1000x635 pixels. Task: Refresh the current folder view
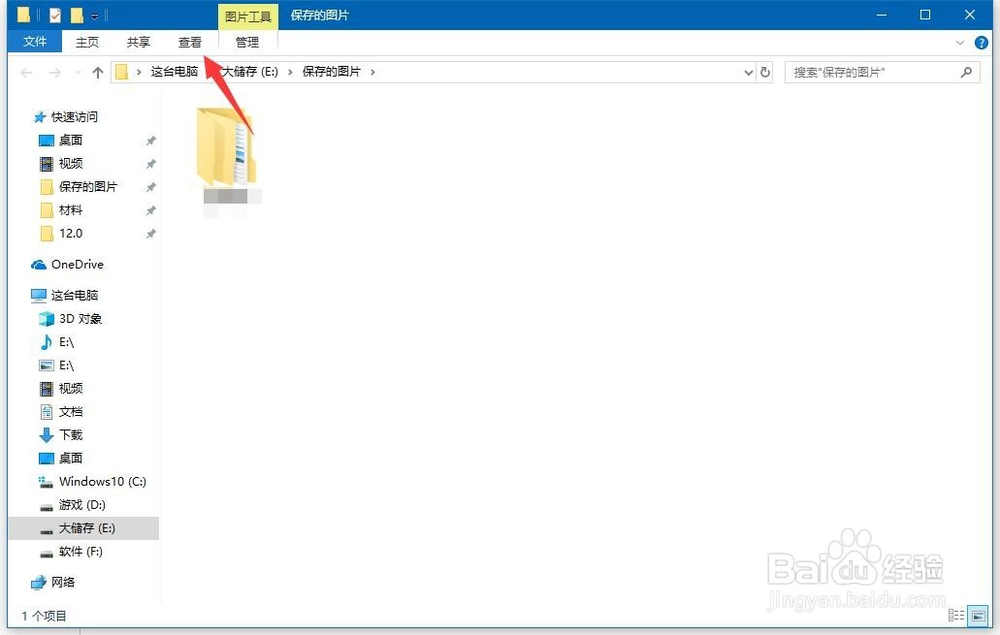(766, 71)
